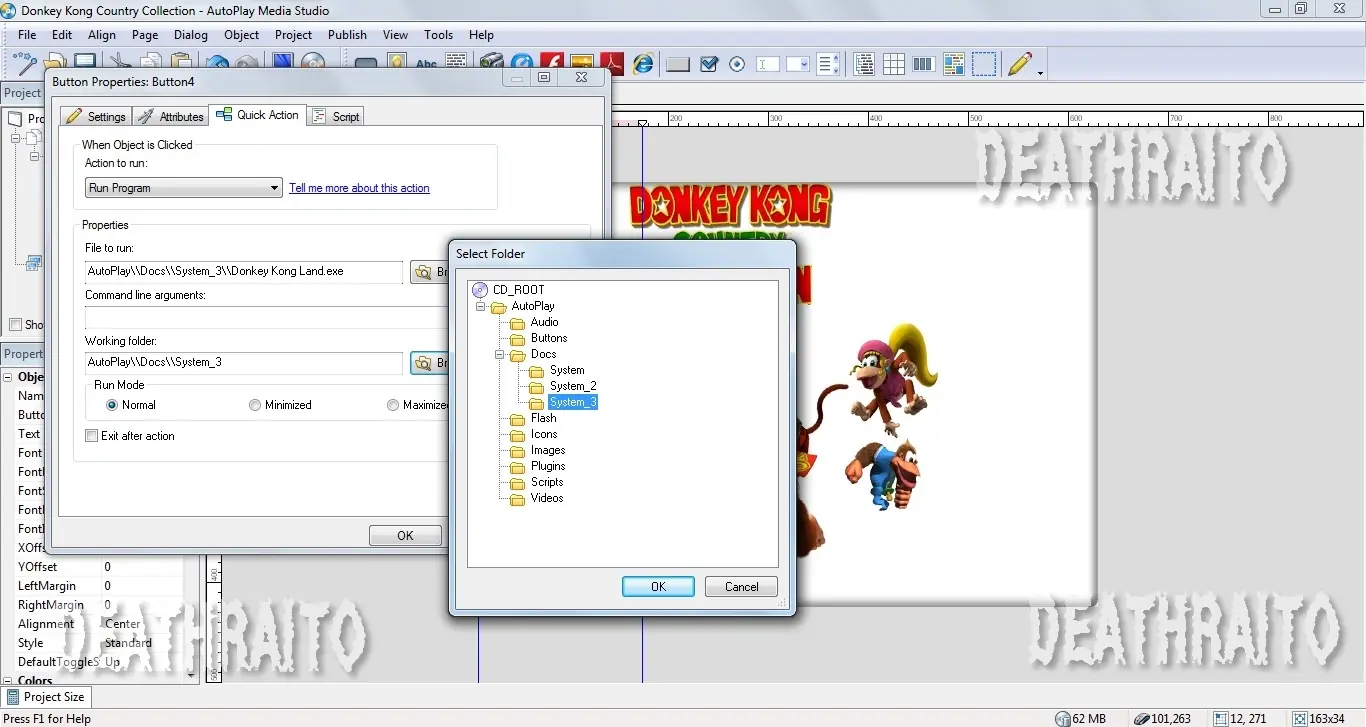Confirm folder selection with OK in Select Folder
Image resolution: width=1366 pixels, height=727 pixels.
coord(658,587)
